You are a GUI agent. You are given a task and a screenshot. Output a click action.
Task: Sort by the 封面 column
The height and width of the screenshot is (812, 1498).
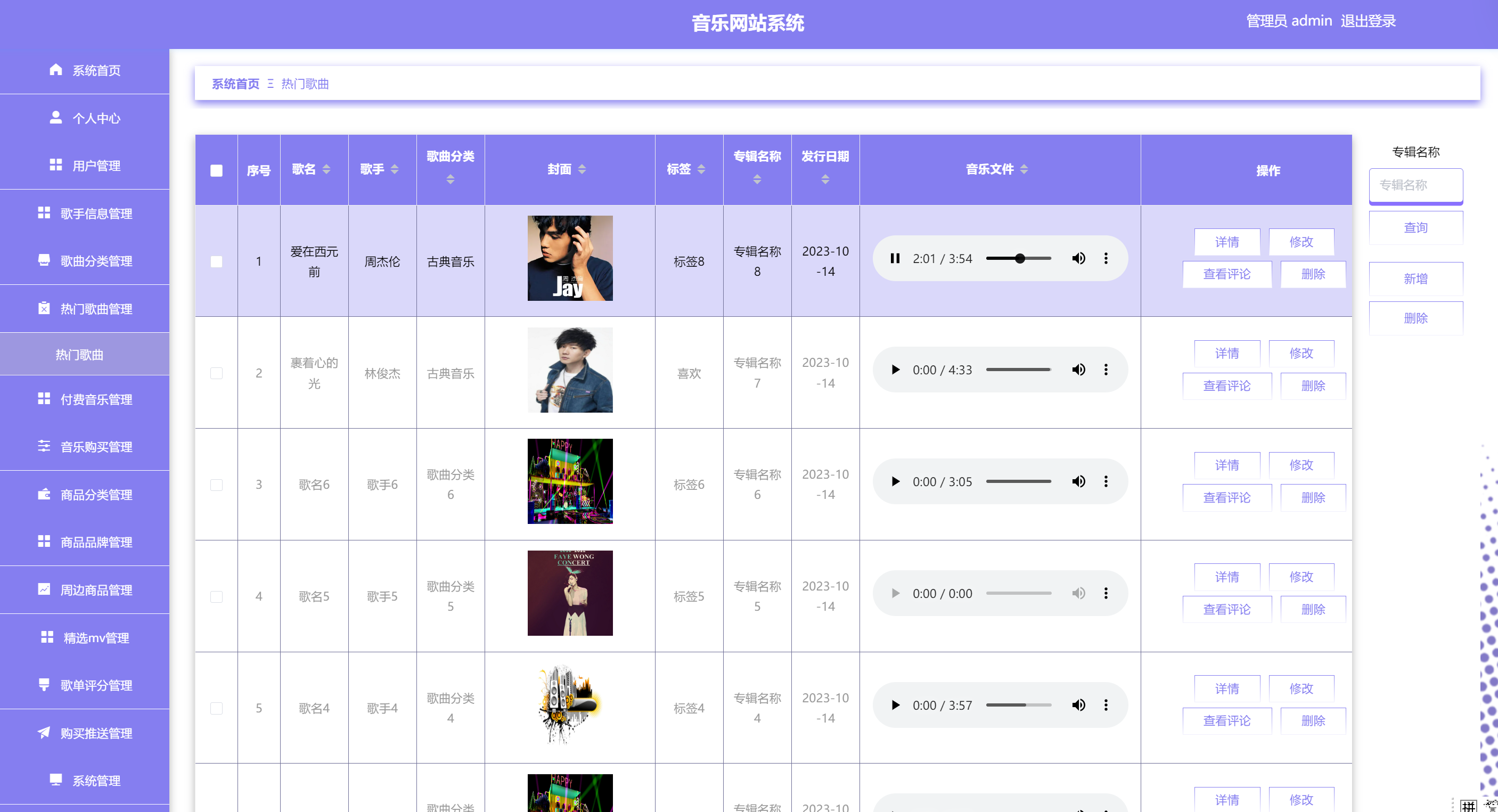click(582, 169)
